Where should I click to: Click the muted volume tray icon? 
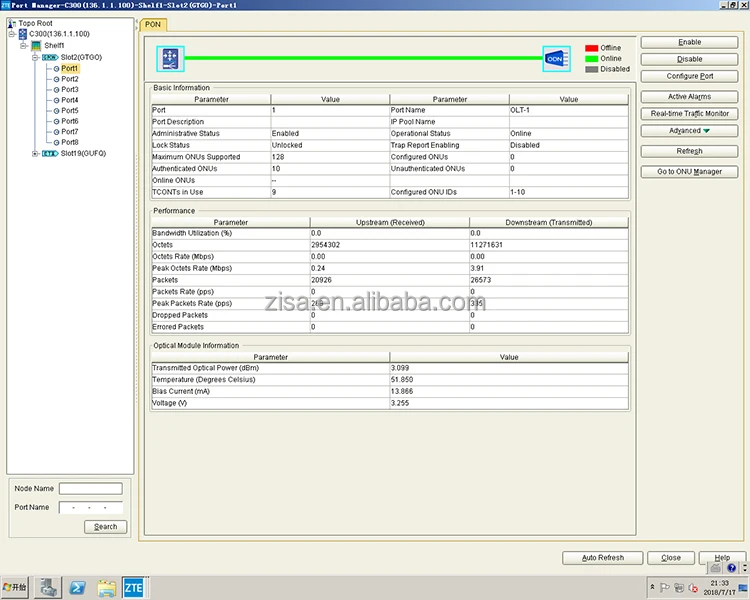coord(693,588)
